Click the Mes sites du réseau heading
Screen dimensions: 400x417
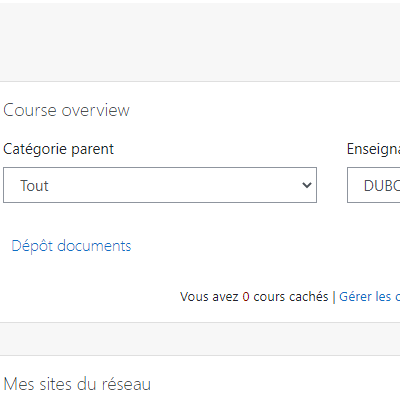coord(77,384)
